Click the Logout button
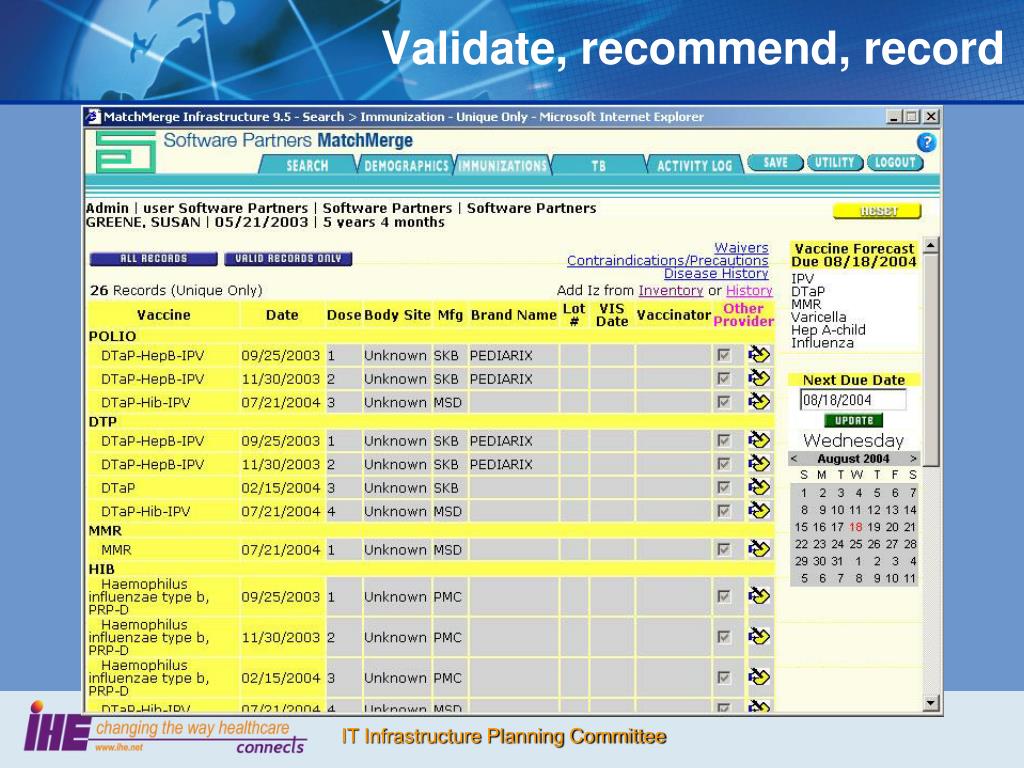Viewport: 1024px width, 768px height. click(895, 162)
